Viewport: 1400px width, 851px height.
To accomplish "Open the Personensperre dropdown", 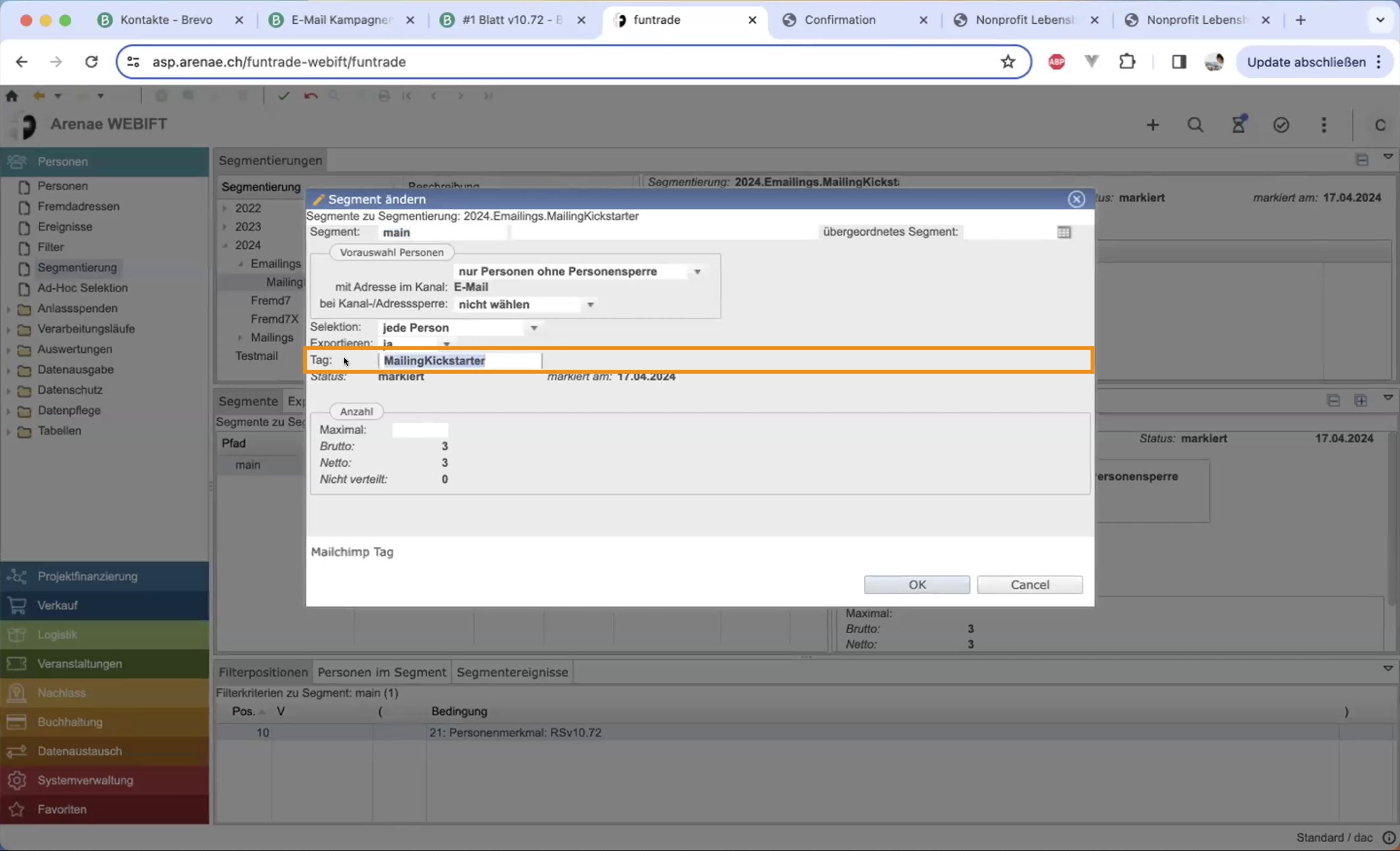I will pyautogui.click(x=697, y=272).
